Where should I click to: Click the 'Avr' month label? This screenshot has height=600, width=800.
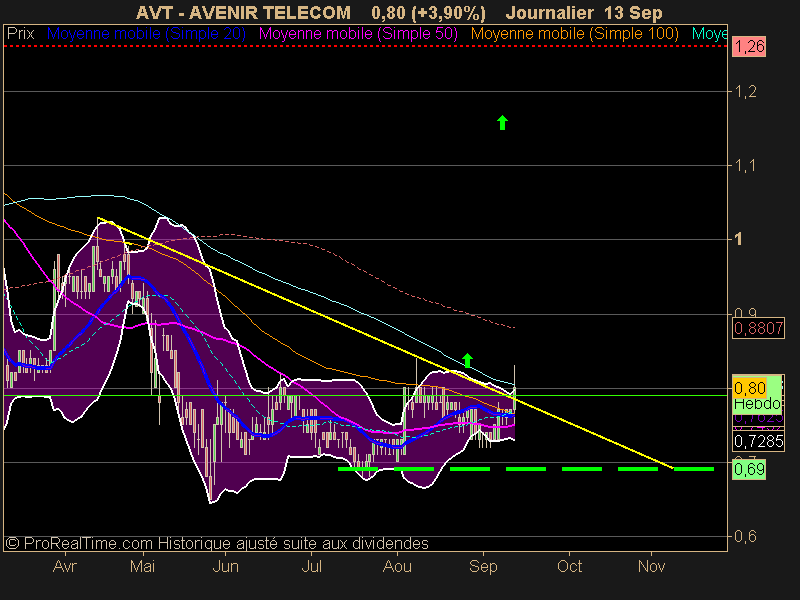[x=65, y=566]
